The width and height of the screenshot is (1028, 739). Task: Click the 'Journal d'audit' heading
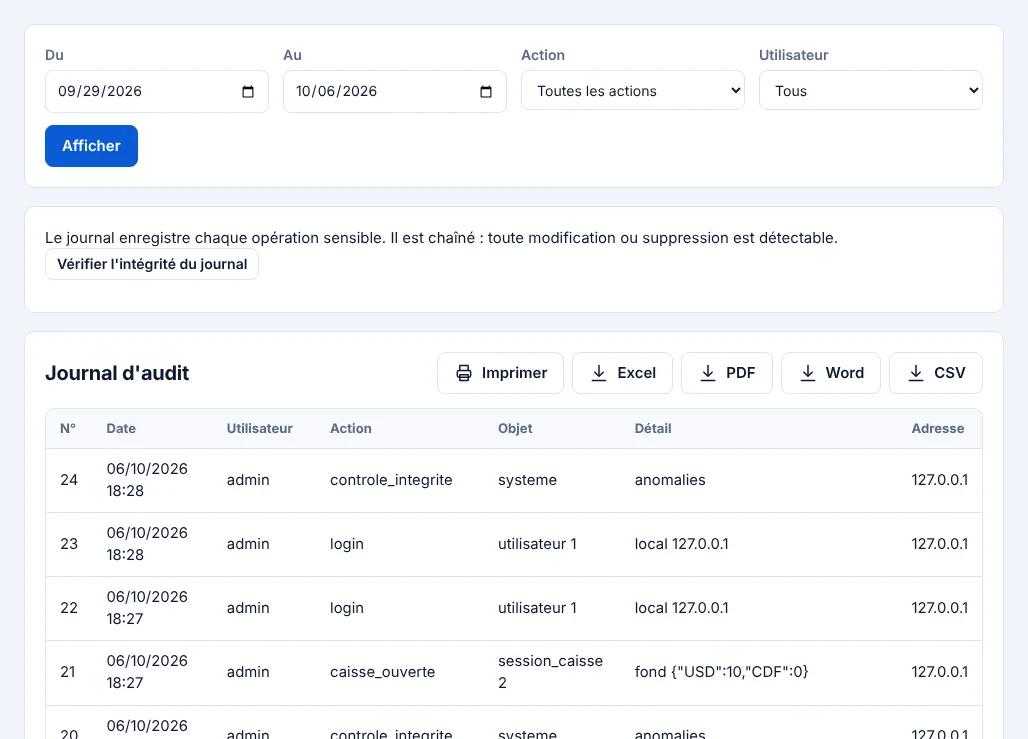coord(117,373)
